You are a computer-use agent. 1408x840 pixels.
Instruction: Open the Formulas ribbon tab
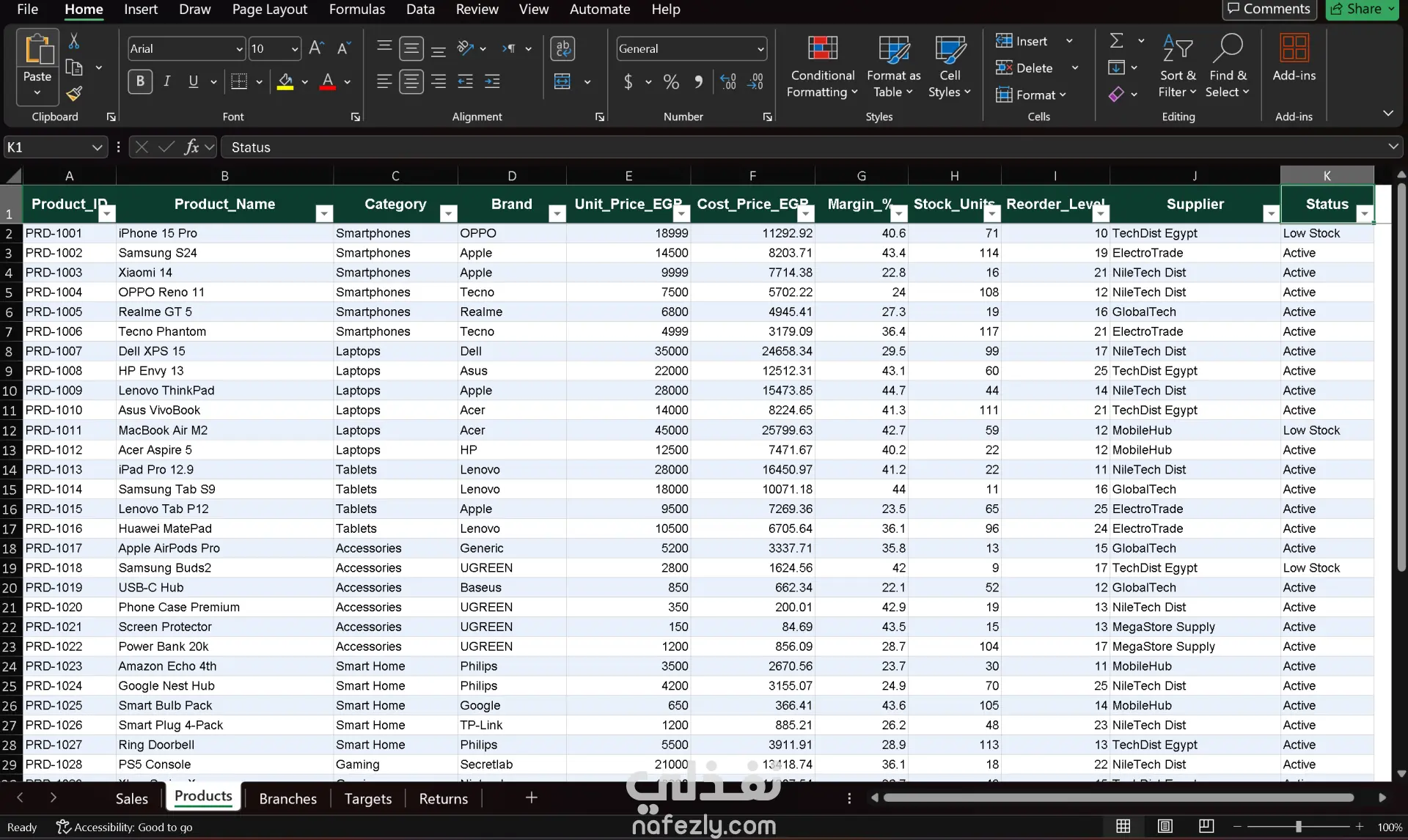coord(357,10)
